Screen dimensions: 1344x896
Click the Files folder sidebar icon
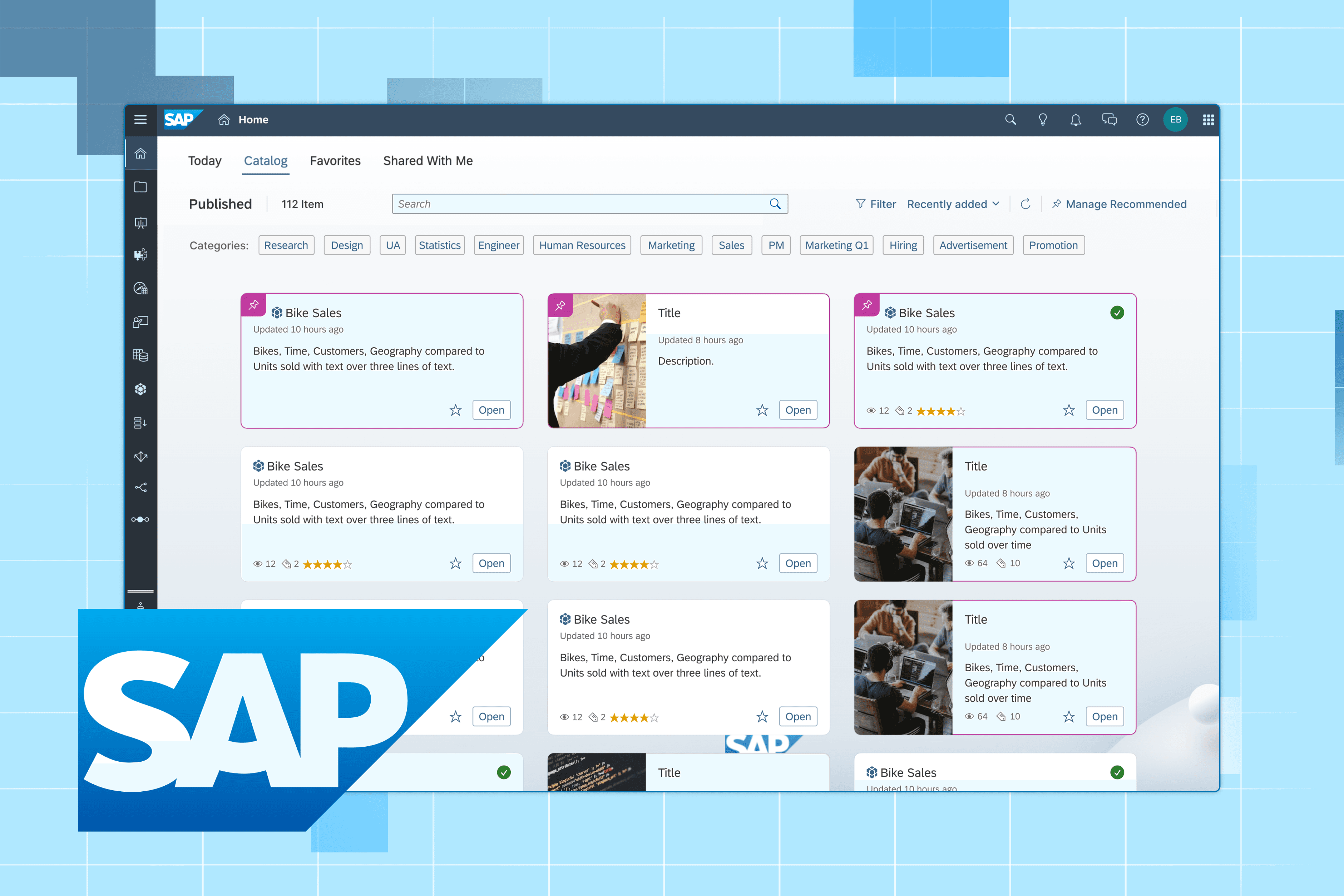tap(140, 188)
